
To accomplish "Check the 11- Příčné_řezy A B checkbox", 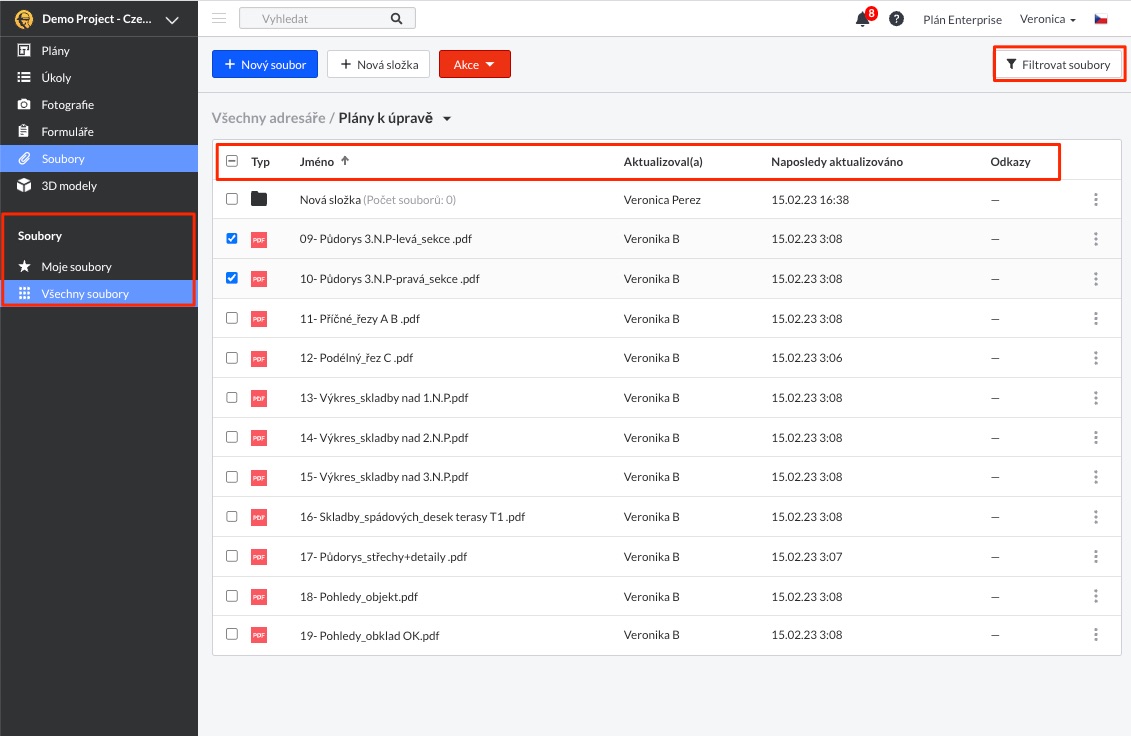I will [x=232, y=317].
